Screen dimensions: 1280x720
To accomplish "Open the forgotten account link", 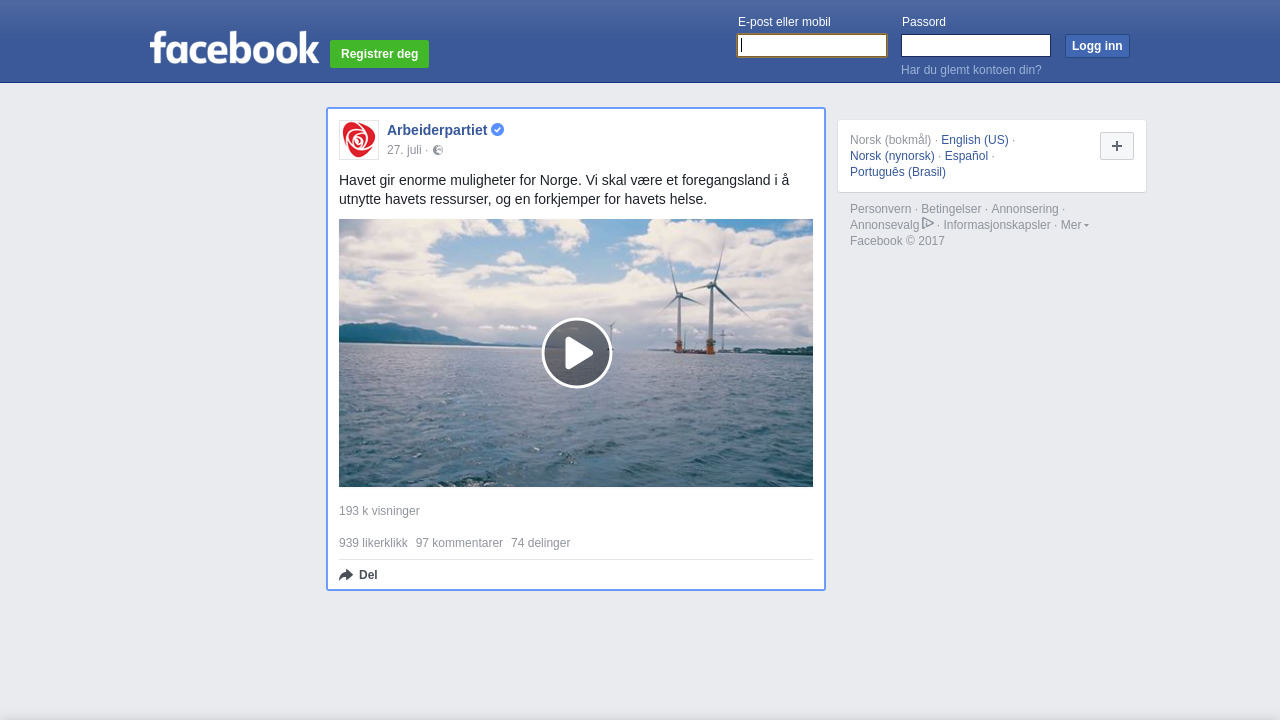I will pos(970,70).
